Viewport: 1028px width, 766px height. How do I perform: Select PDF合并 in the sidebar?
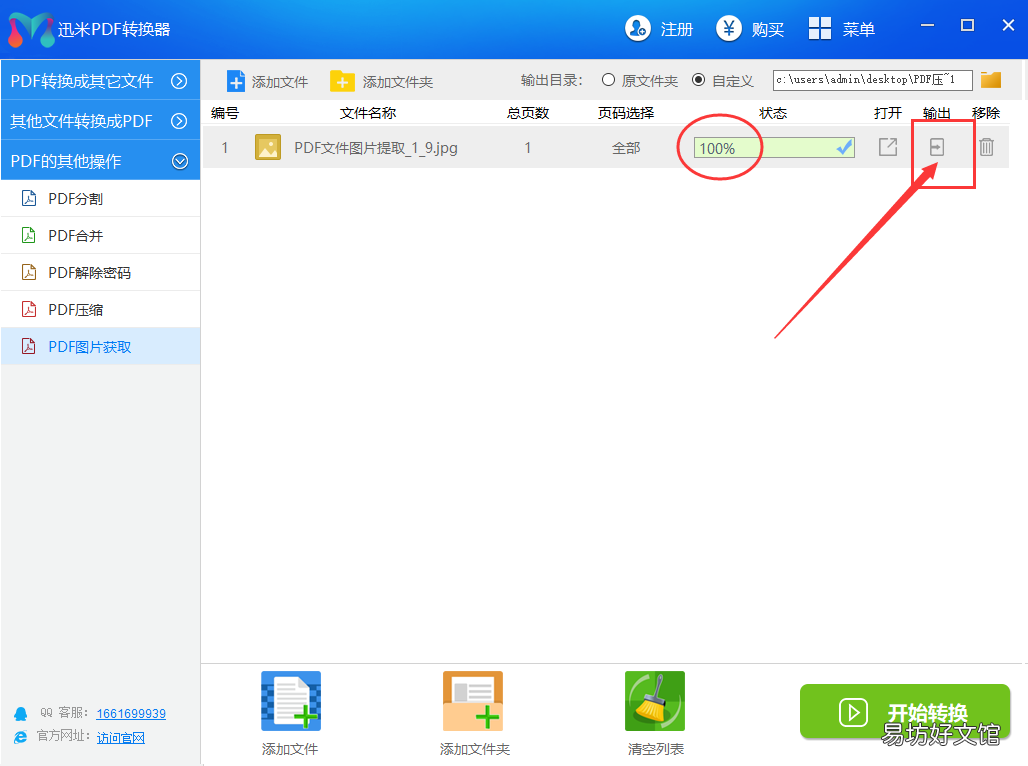(100, 235)
